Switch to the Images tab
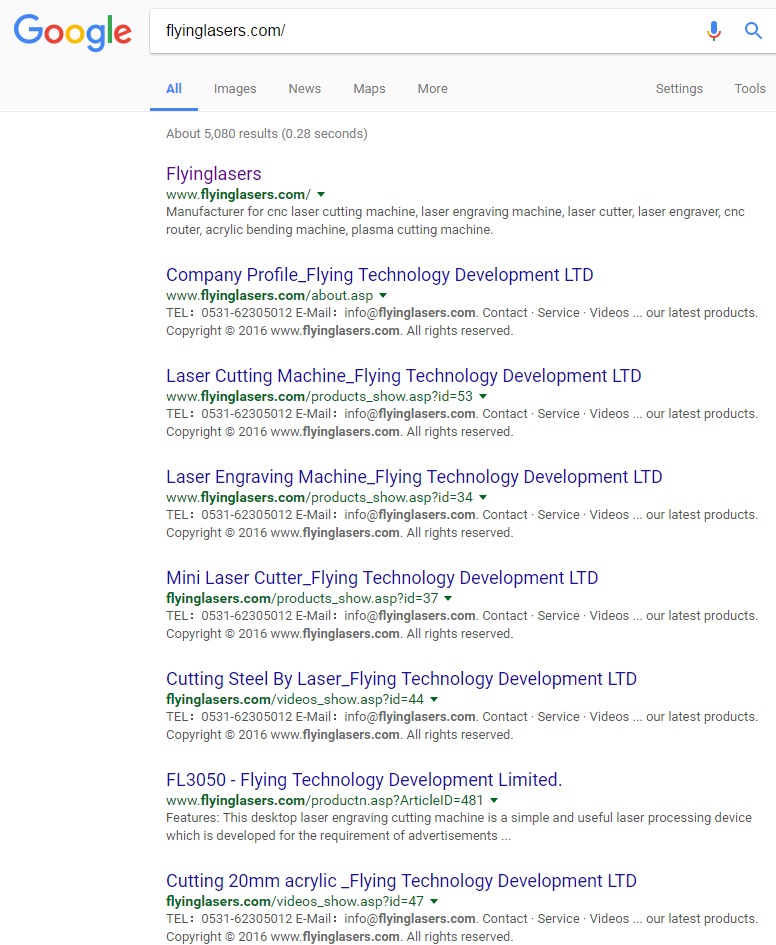This screenshot has height=945, width=776. [235, 89]
